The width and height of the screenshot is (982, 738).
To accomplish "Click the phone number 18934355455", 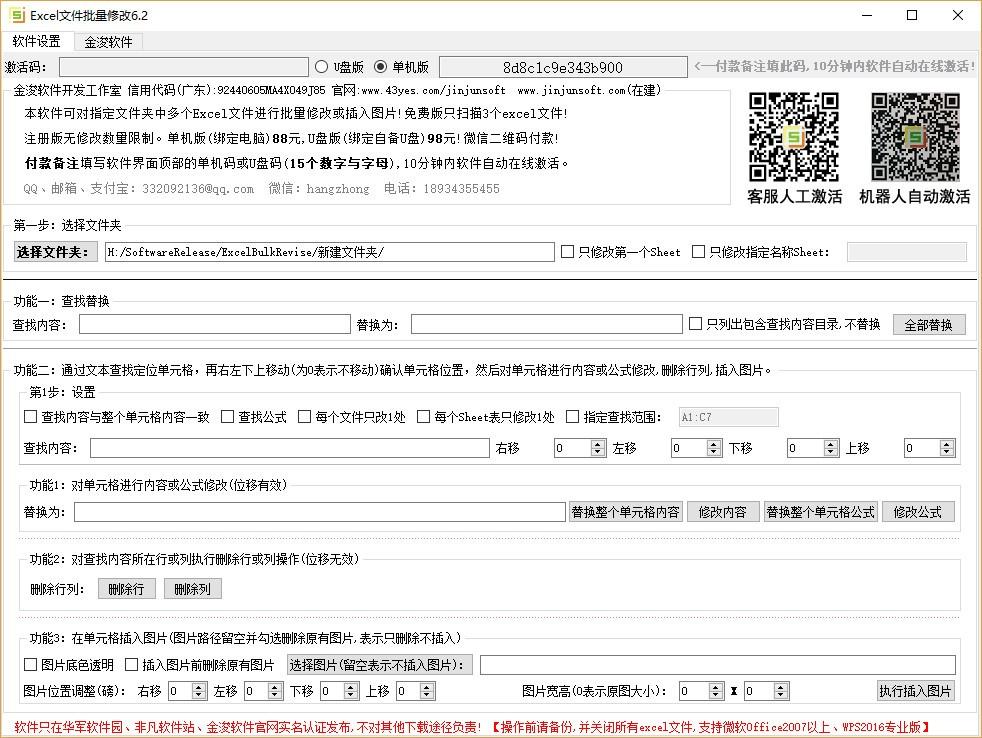I will (x=462, y=189).
